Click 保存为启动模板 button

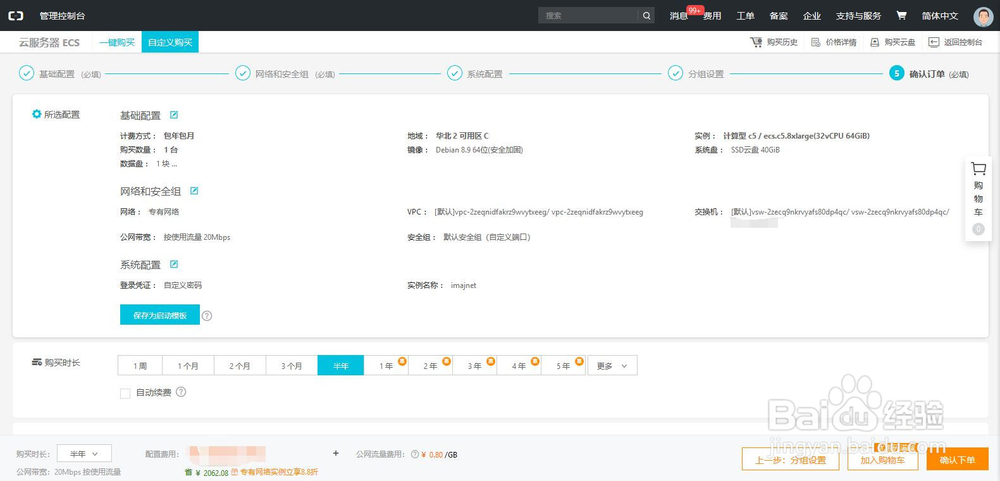(x=160, y=314)
